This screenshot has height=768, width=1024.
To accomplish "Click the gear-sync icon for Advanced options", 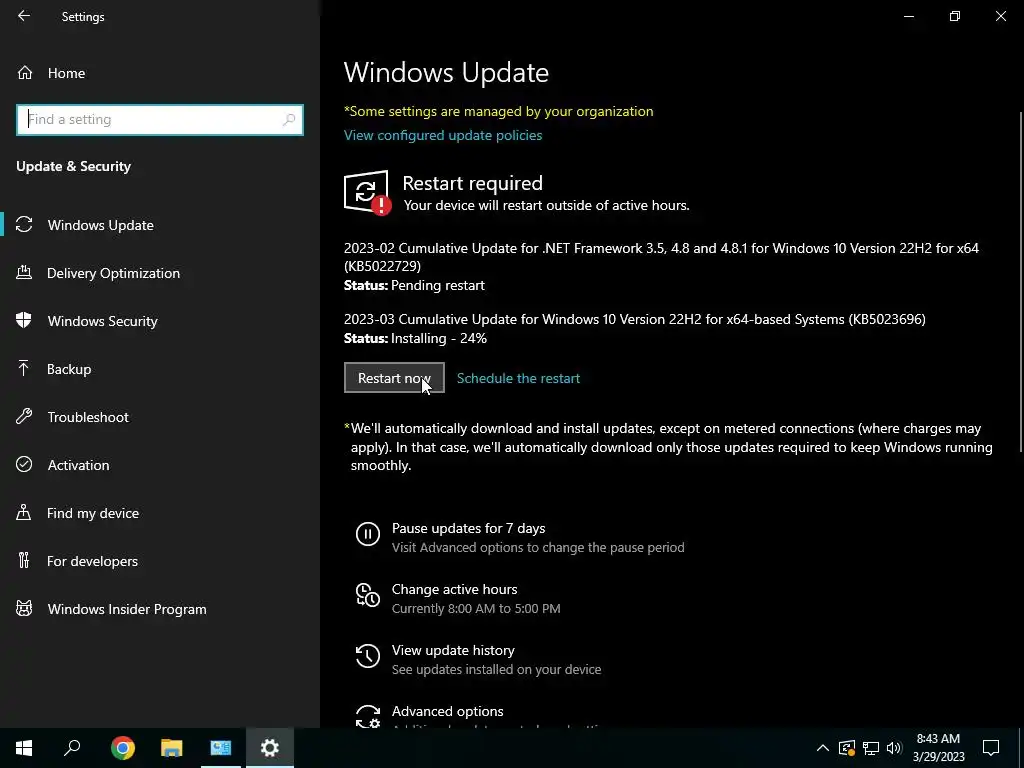I will pyautogui.click(x=368, y=716).
